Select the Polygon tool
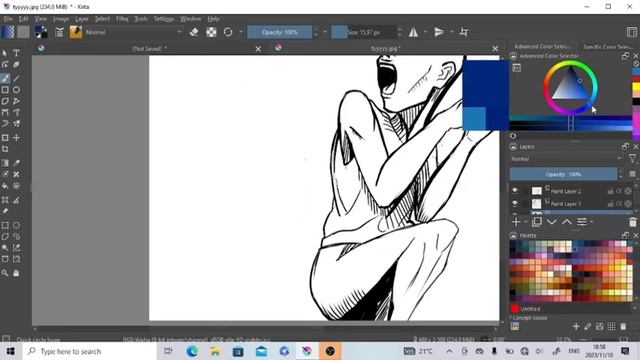The height and width of the screenshot is (360, 640). [x=5, y=101]
